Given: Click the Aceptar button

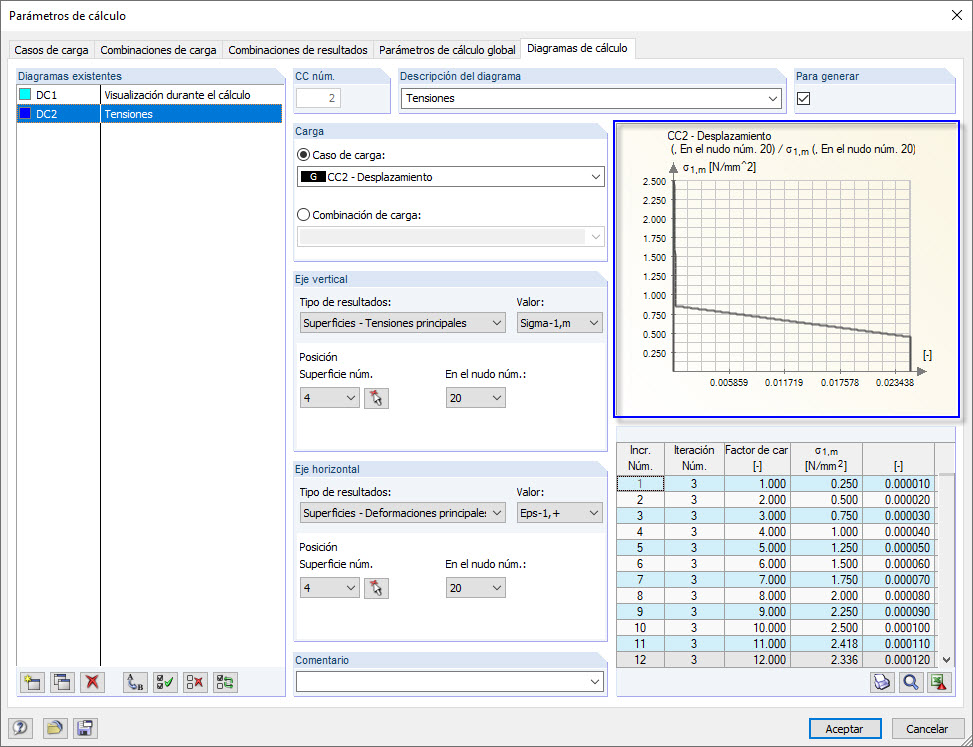Looking at the screenshot, I should pos(845,728).
